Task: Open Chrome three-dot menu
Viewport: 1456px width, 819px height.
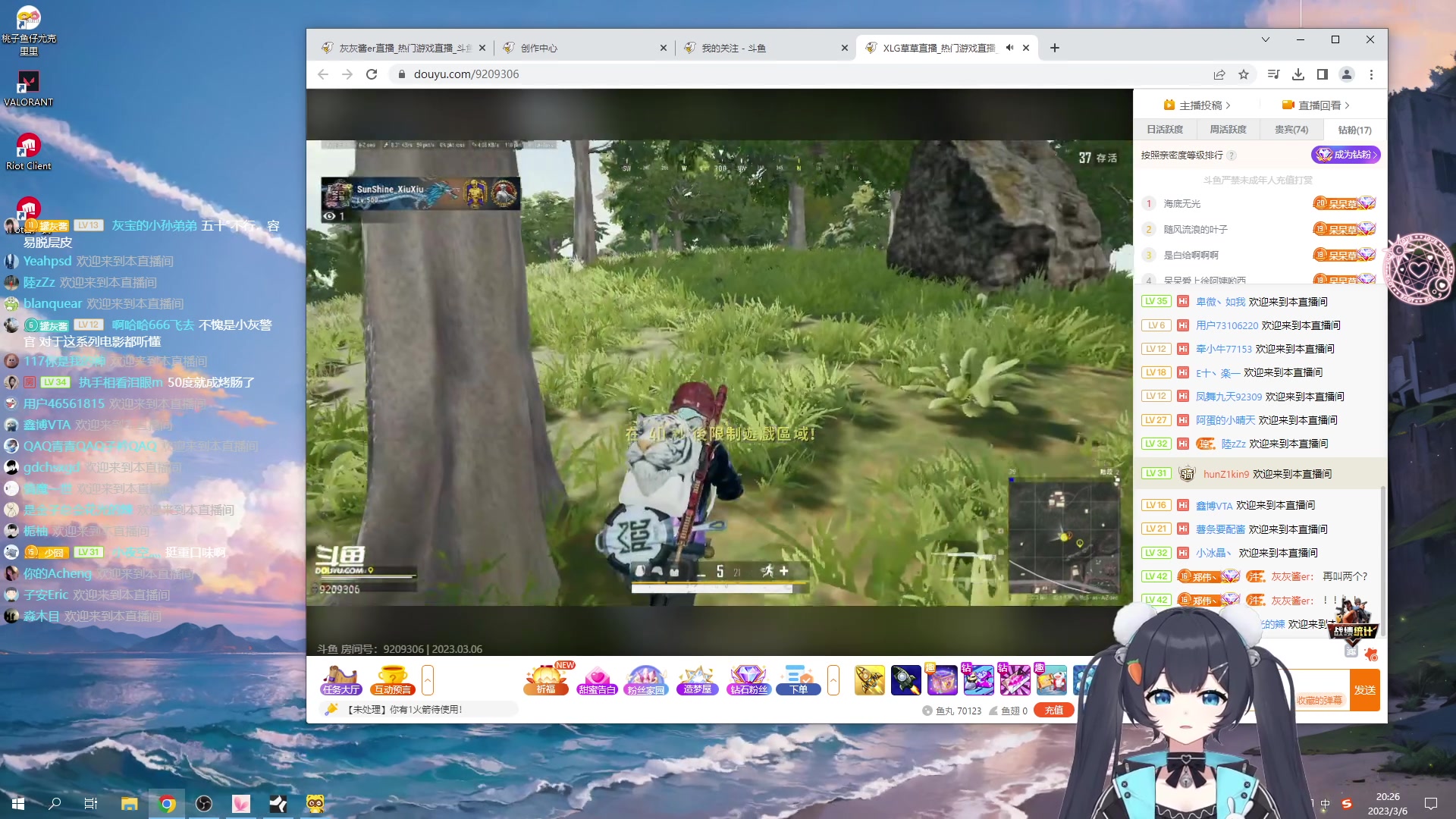Action: pyautogui.click(x=1371, y=74)
